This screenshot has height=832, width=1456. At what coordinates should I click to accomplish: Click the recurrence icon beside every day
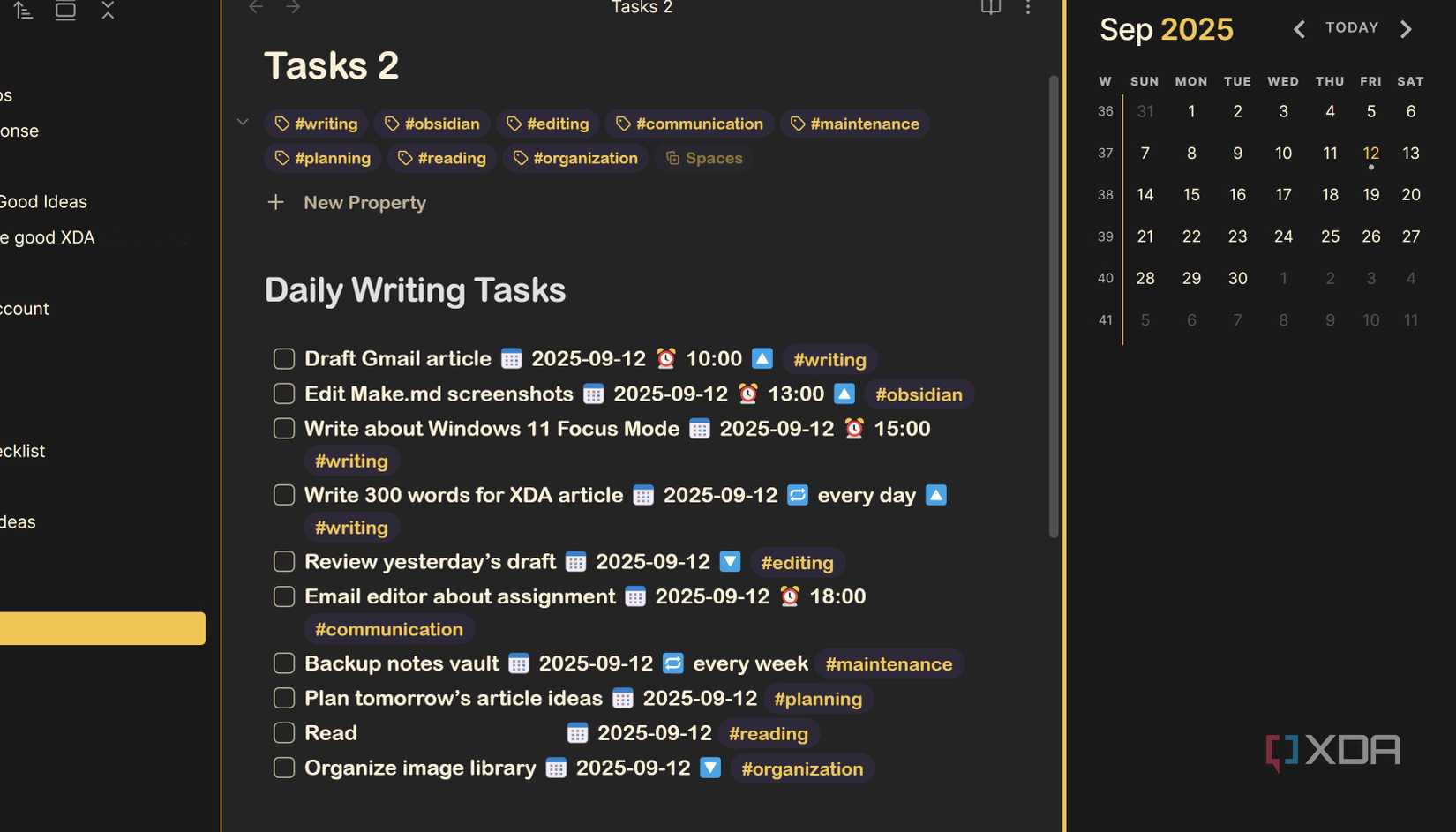pyautogui.click(x=798, y=496)
